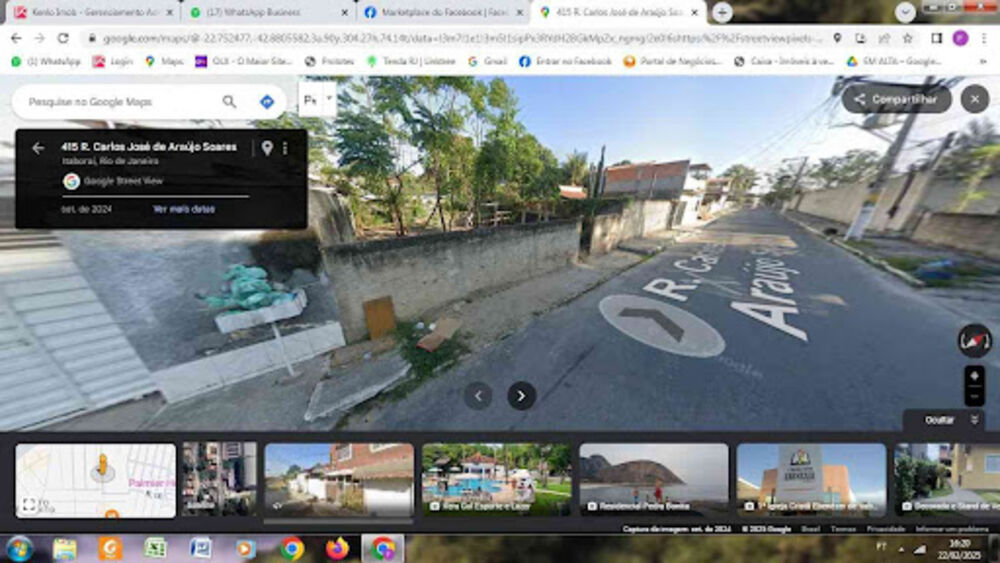Close Street View with the X button
The height and width of the screenshot is (563, 1000).
[x=974, y=99]
